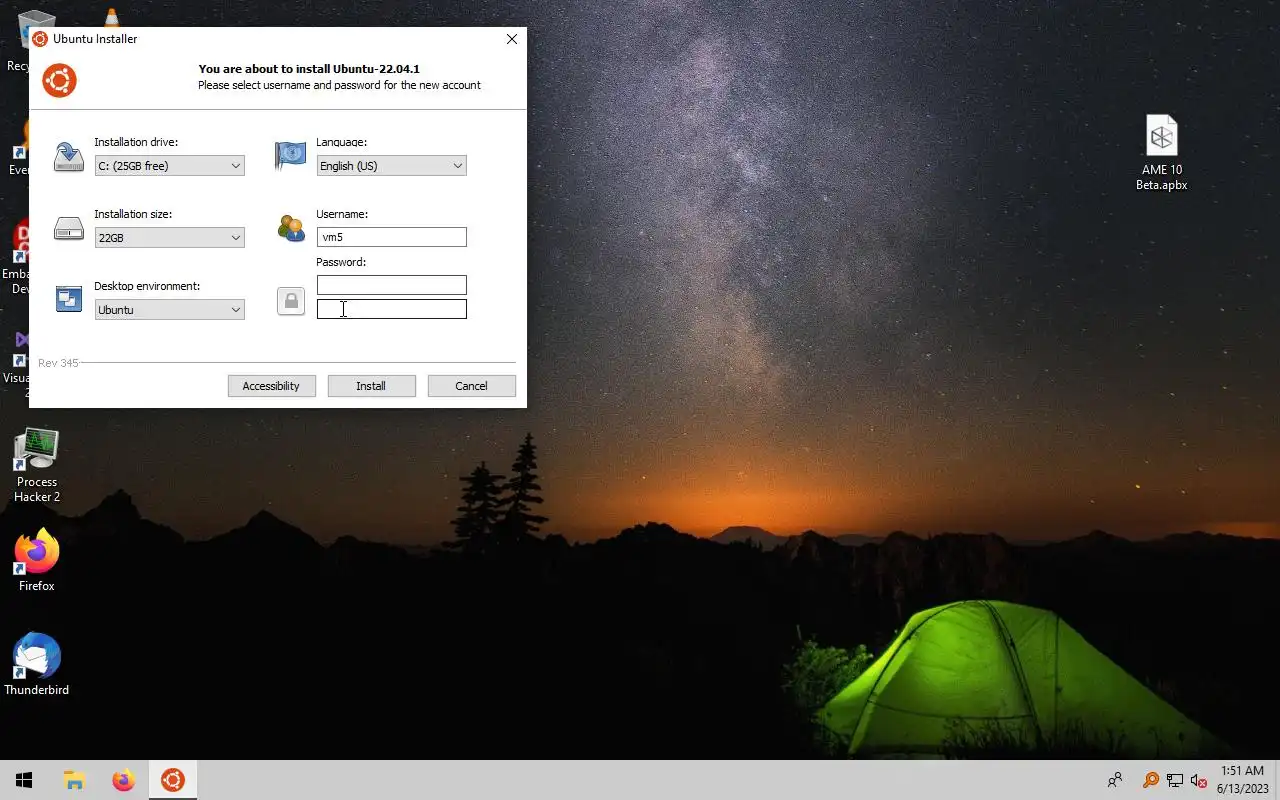Click the Ubuntu icon in the title bar
Screen dimensions: 1280x800
pos(40,39)
